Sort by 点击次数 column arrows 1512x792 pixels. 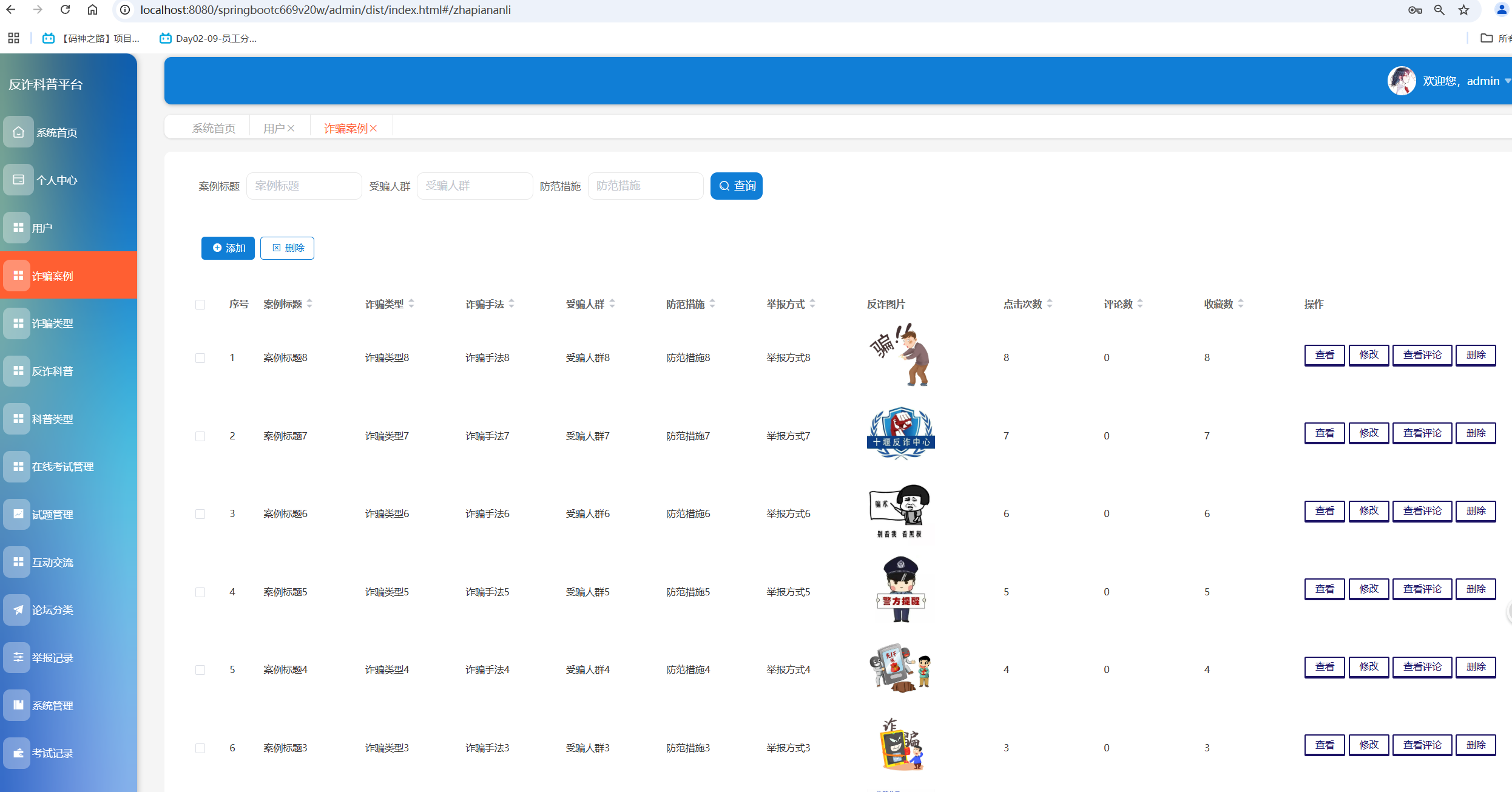pyautogui.click(x=1050, y=304)
